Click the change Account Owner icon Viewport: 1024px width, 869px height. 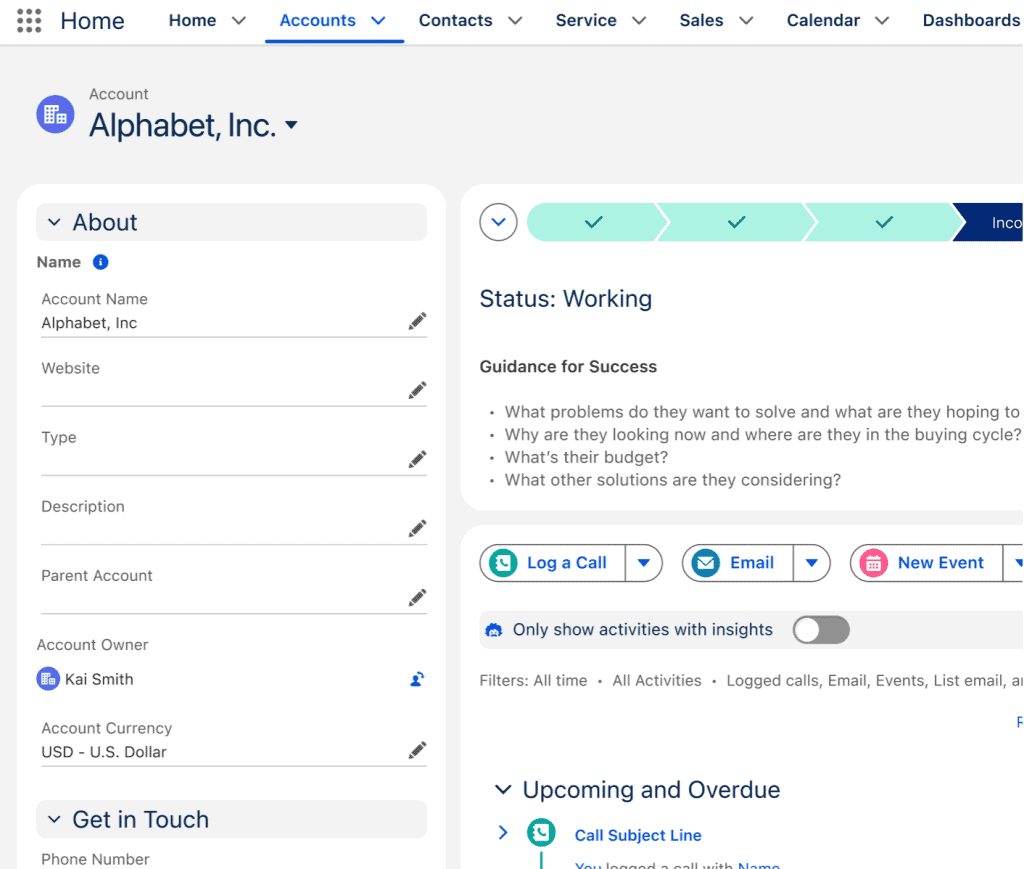point(417,679)
